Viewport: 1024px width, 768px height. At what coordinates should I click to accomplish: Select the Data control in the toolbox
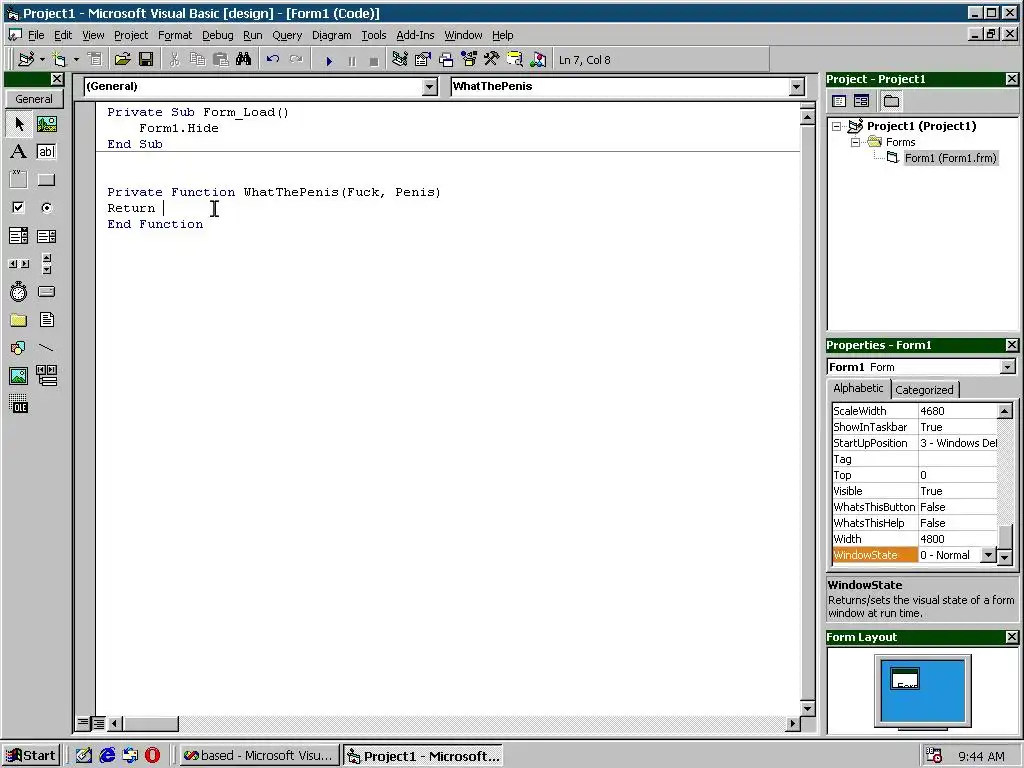pyautogui.click(x=46, y=376)
